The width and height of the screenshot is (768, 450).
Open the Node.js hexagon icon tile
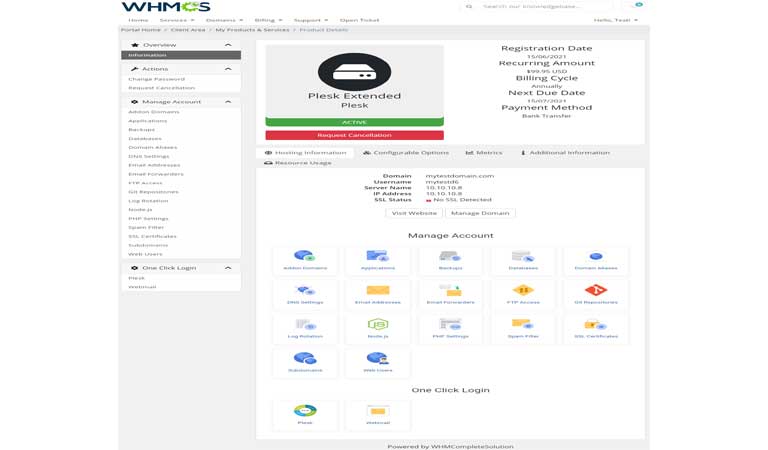pos(378,329)
